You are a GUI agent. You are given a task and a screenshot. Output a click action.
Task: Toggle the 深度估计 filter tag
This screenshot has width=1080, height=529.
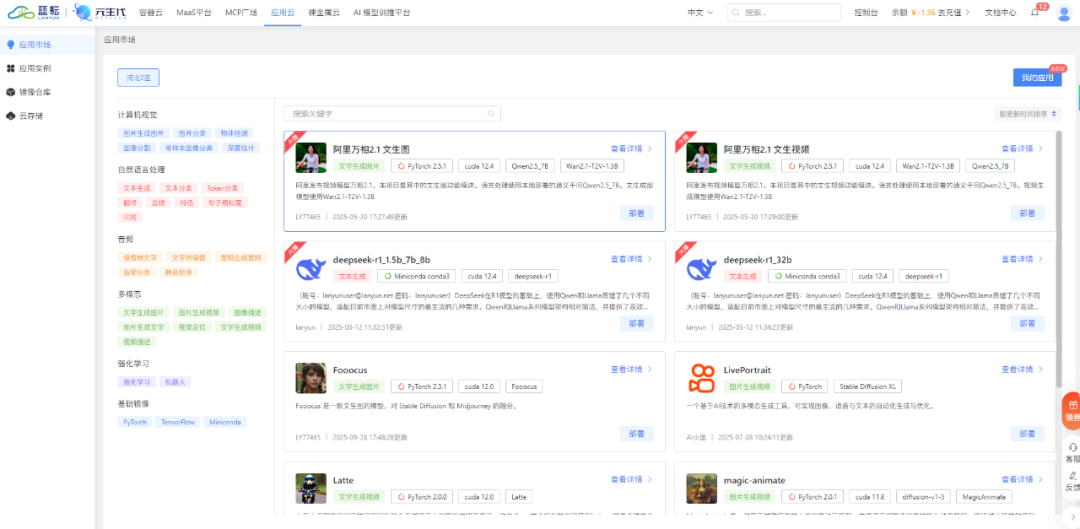[x=241, y=147]
